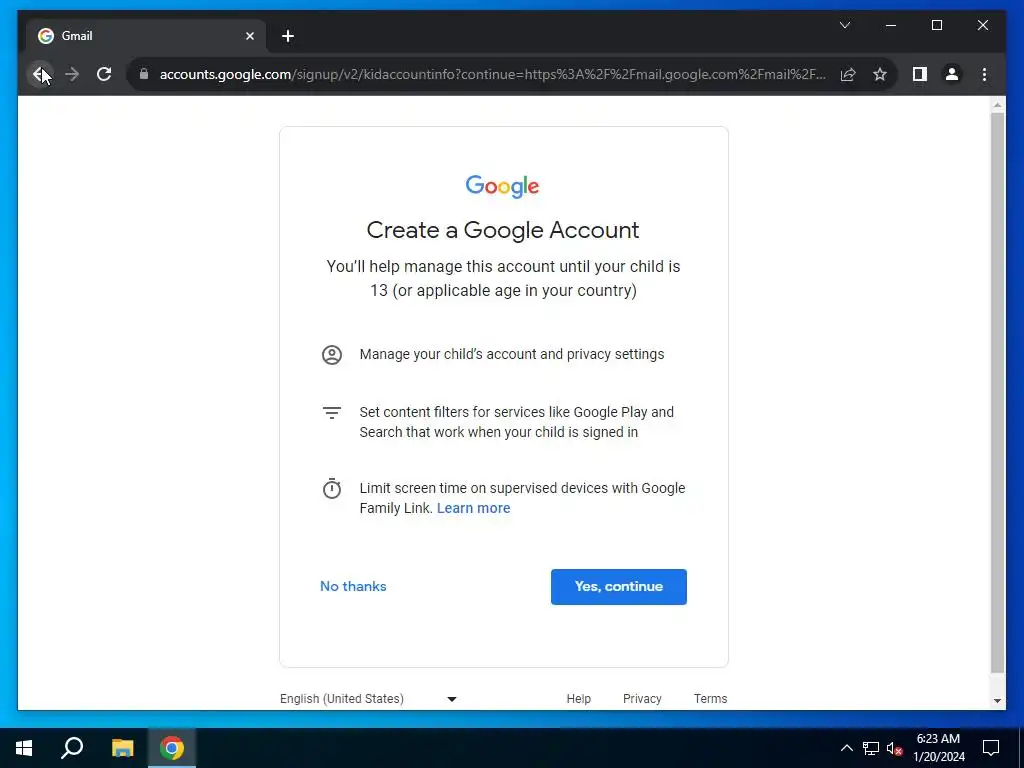Click the content filter lines icon

tap(332, 413)
